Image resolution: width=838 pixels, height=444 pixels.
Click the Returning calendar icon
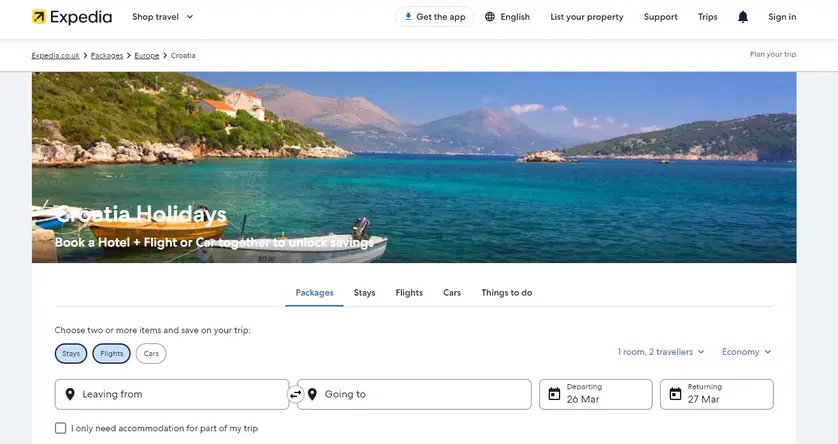(675, 394)
